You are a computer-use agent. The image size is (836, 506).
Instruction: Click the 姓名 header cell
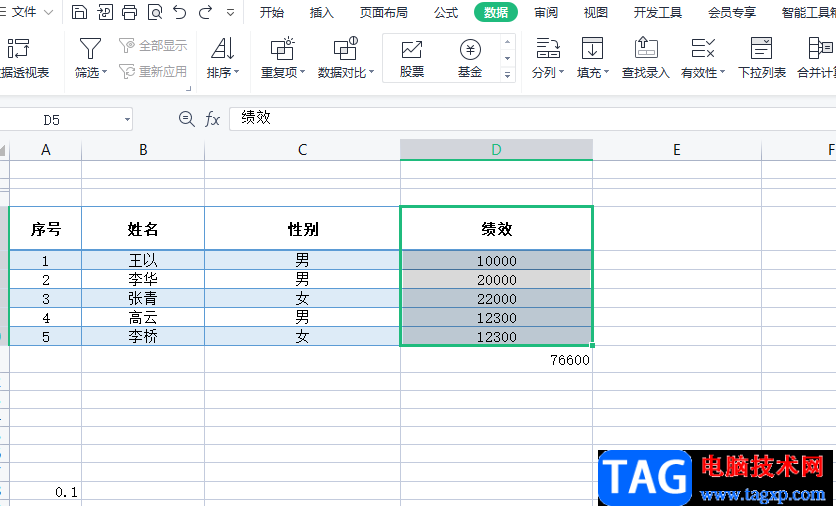pyautogui.click(x=143, y=229)
